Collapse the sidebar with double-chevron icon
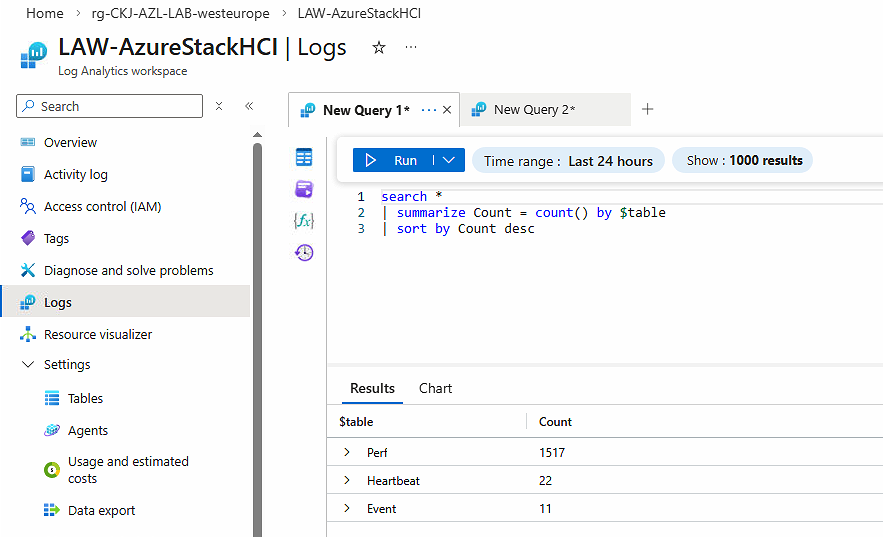Screen dimensions: 883x537 pyautogui.click(x=249, y=106)
